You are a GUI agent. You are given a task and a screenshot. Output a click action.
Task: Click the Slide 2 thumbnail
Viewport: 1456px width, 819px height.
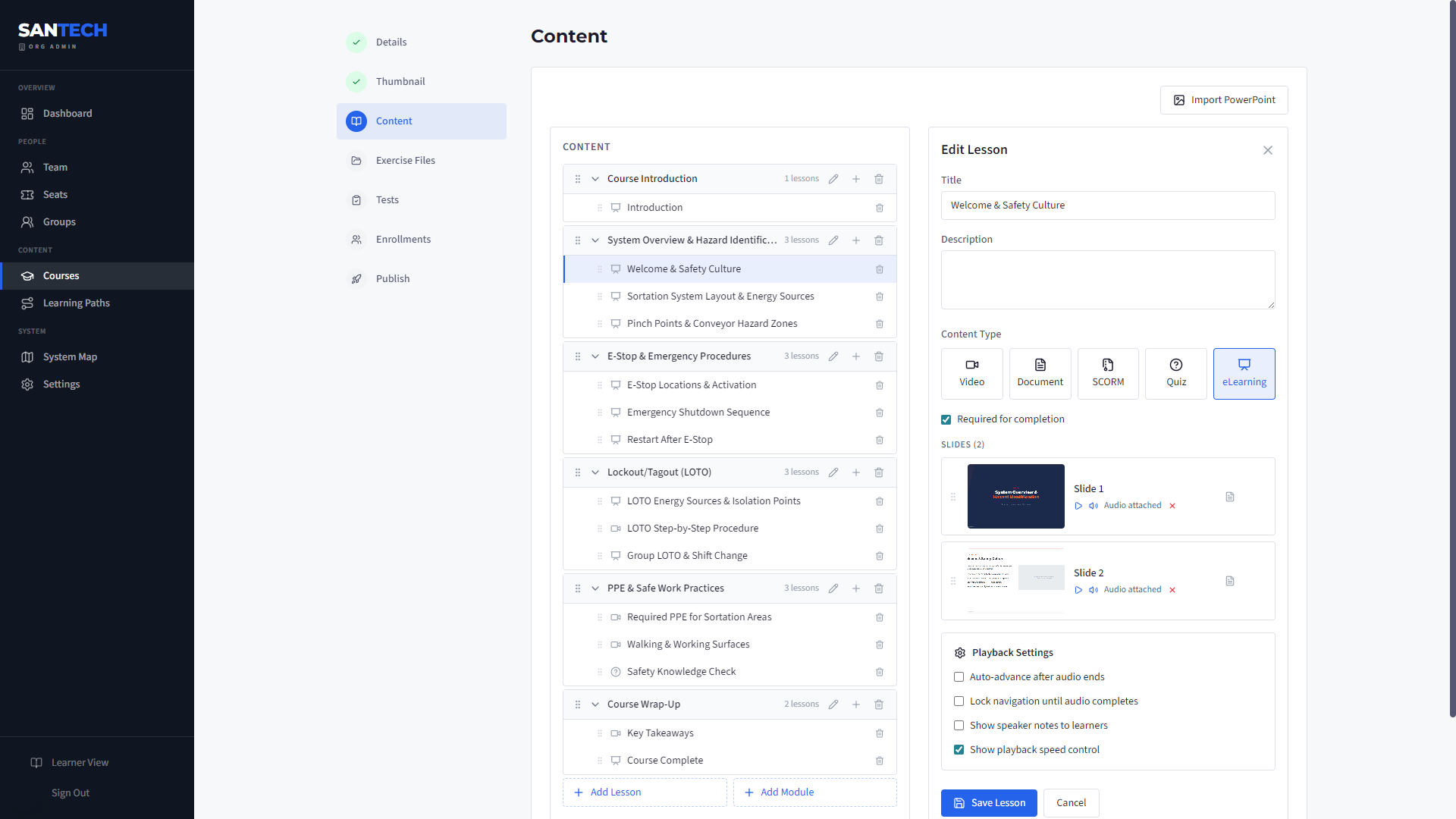click(1015, 581)
